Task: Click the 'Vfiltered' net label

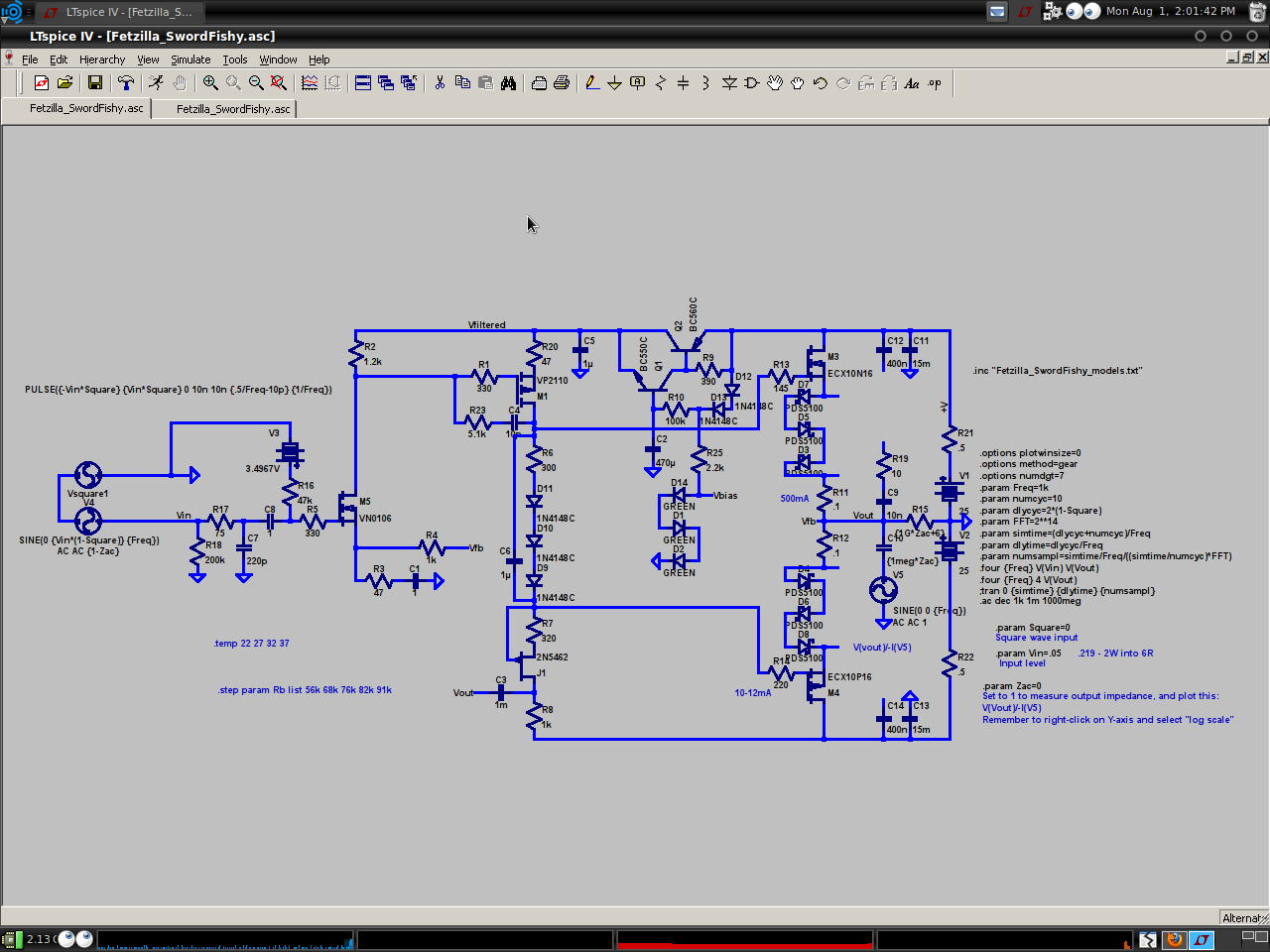Action: point(487,325)
